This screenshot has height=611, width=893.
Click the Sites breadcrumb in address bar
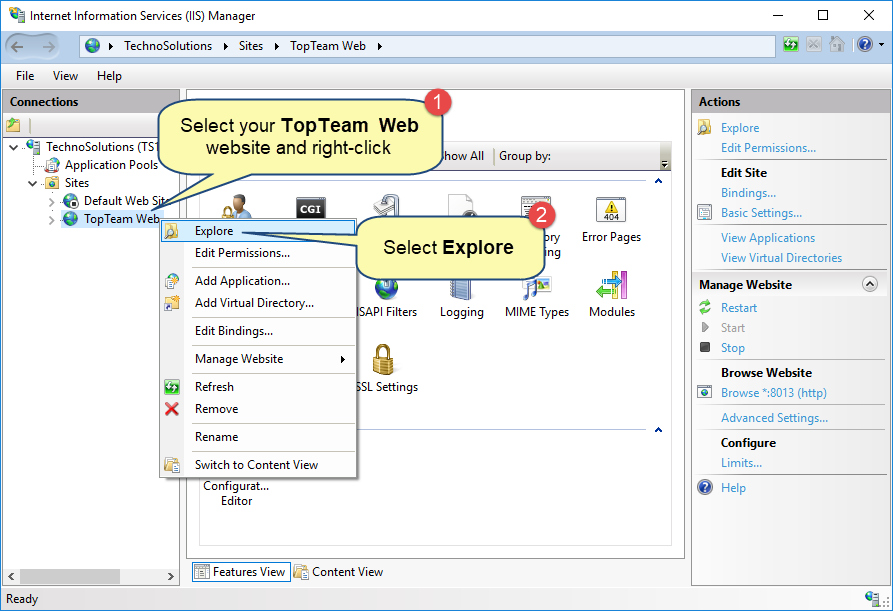click(251, 46)
